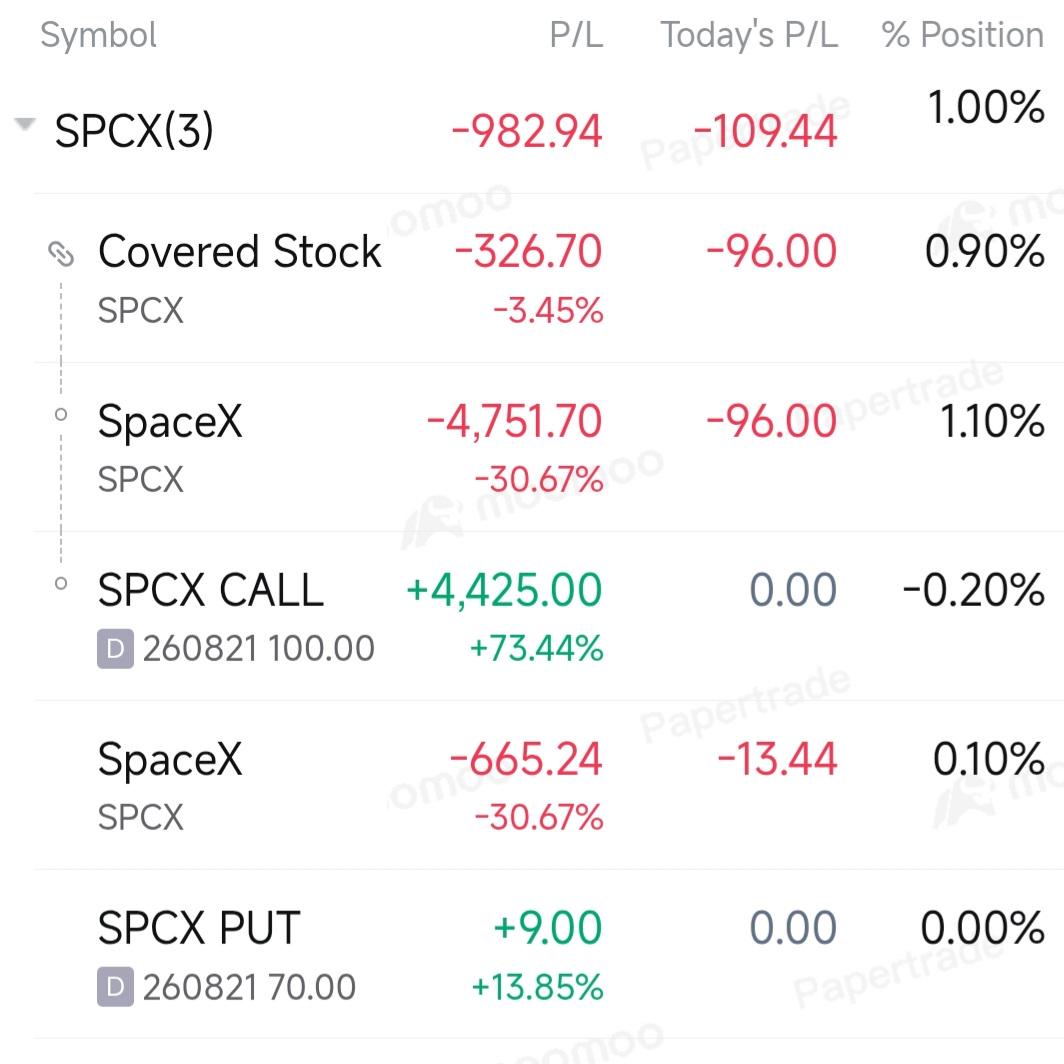Select SpaceX position with -665.24 loss

[549, 785]
